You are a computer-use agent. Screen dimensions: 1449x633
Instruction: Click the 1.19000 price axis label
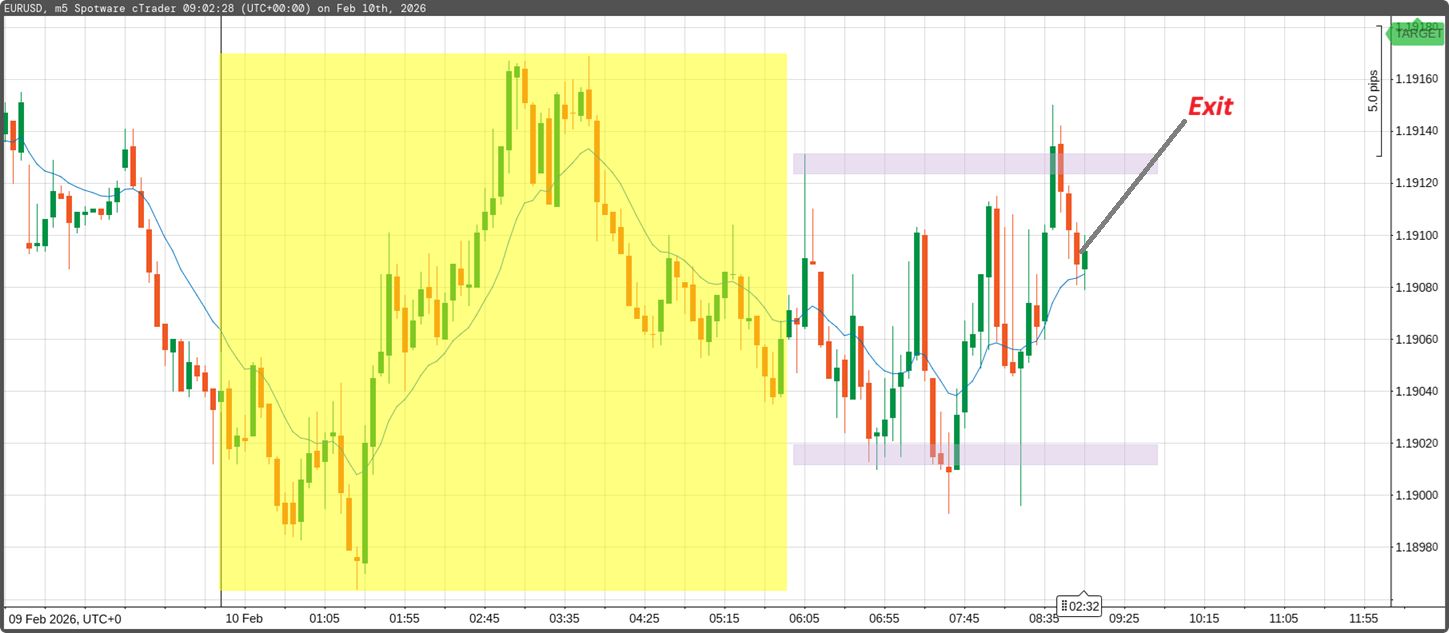click(1418, 496)
